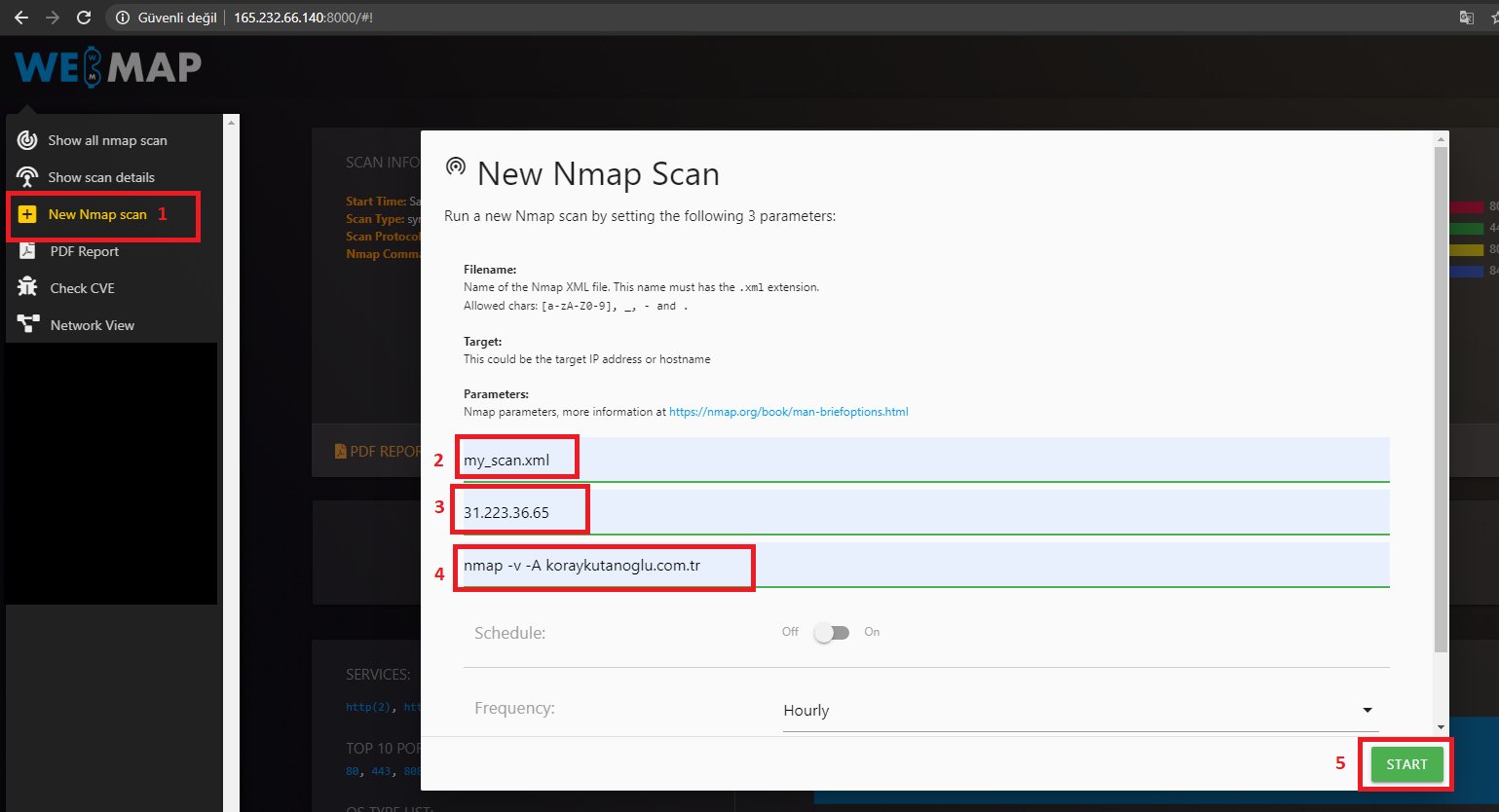Click the Check CVE bug icon
The image size is (1499, 812).
point(26,287)
